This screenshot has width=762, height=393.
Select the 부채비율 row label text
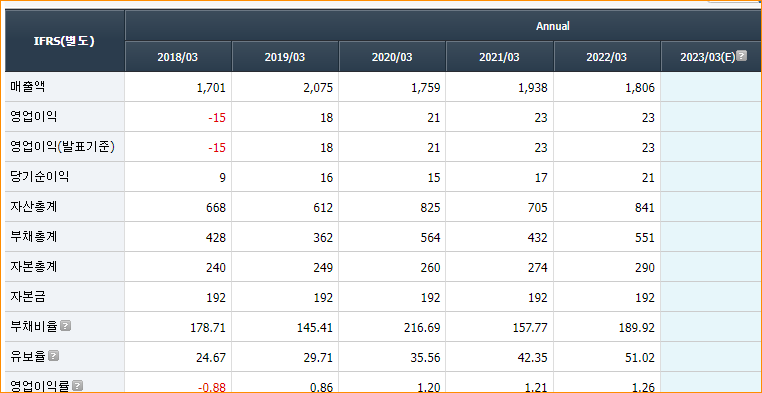34,326
